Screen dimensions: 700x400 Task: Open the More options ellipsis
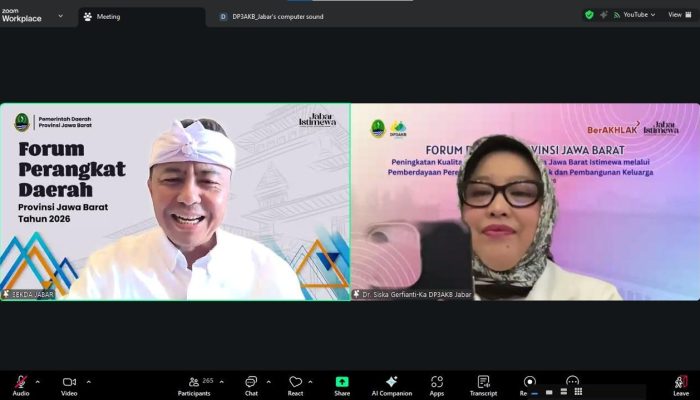pos(572,381)
